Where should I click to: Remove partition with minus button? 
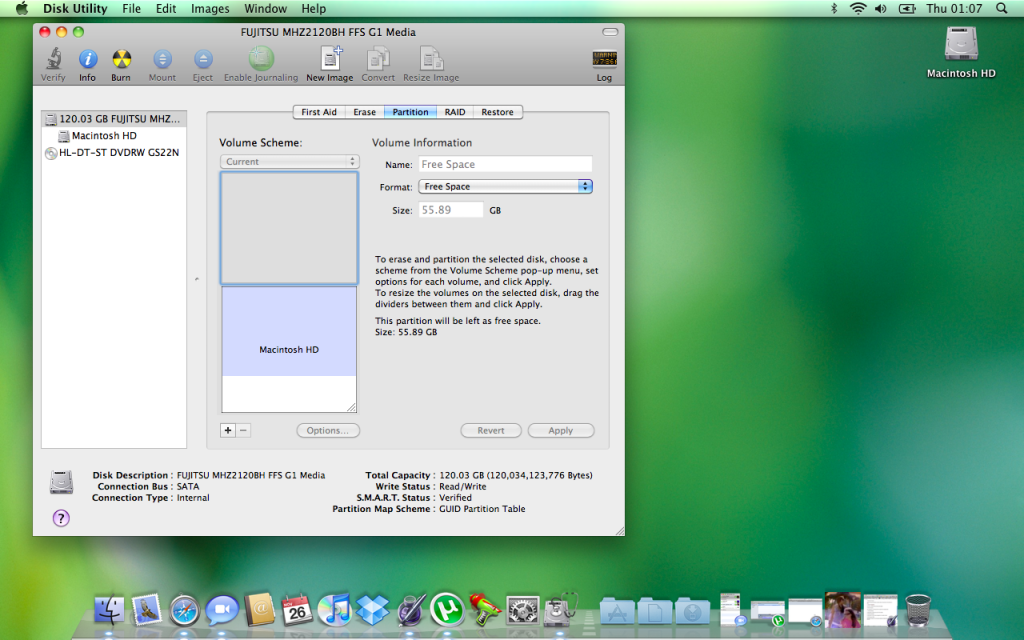pos(244,430)
